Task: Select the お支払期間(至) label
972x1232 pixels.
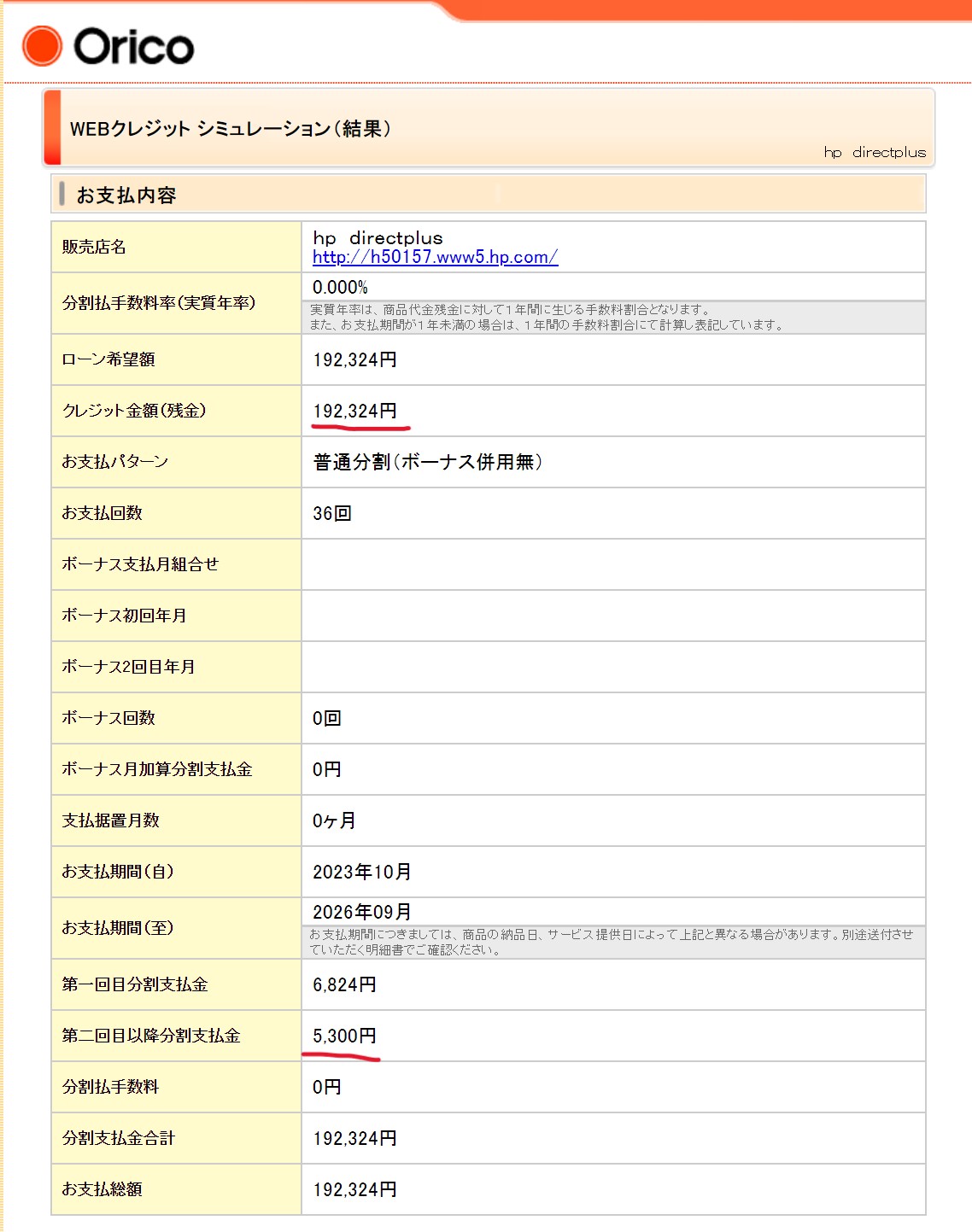Action: tap(118, 928)
